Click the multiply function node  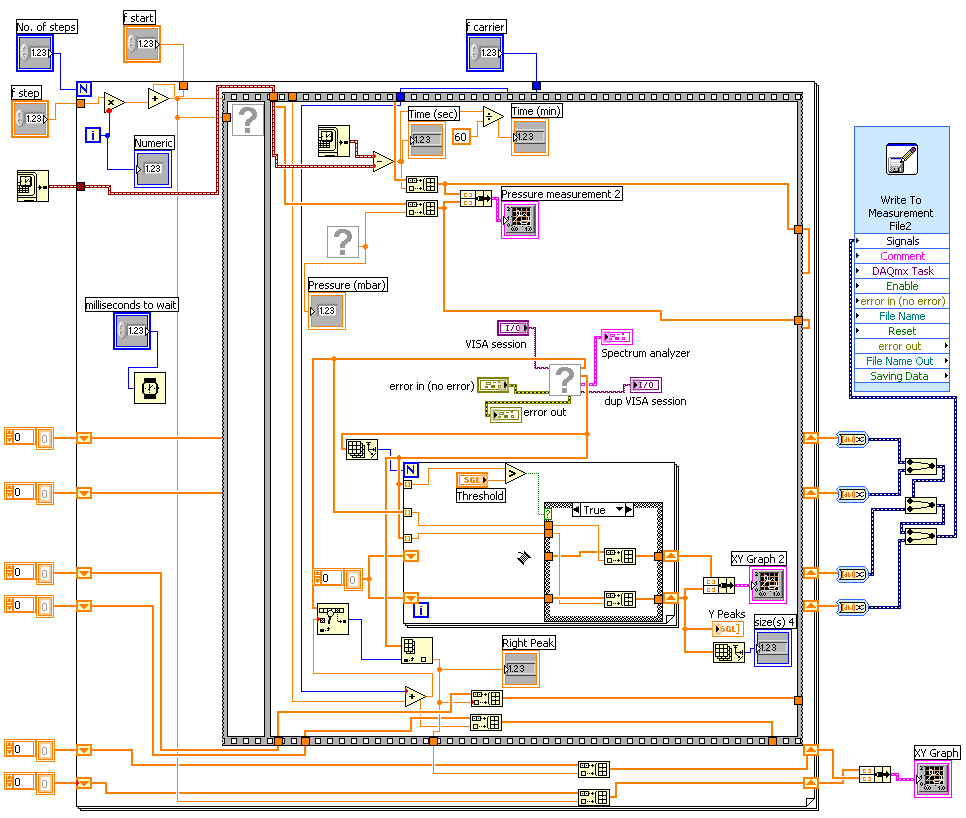[x=114, y=103]
